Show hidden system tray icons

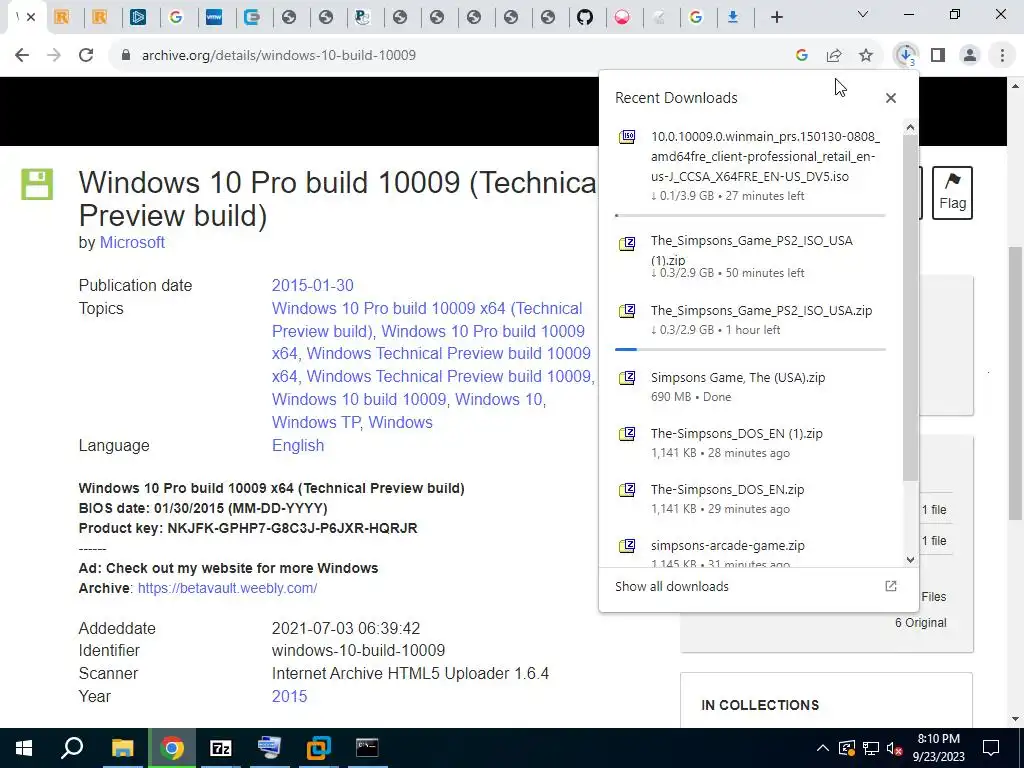pyautogui.click(x=823, y=748)
